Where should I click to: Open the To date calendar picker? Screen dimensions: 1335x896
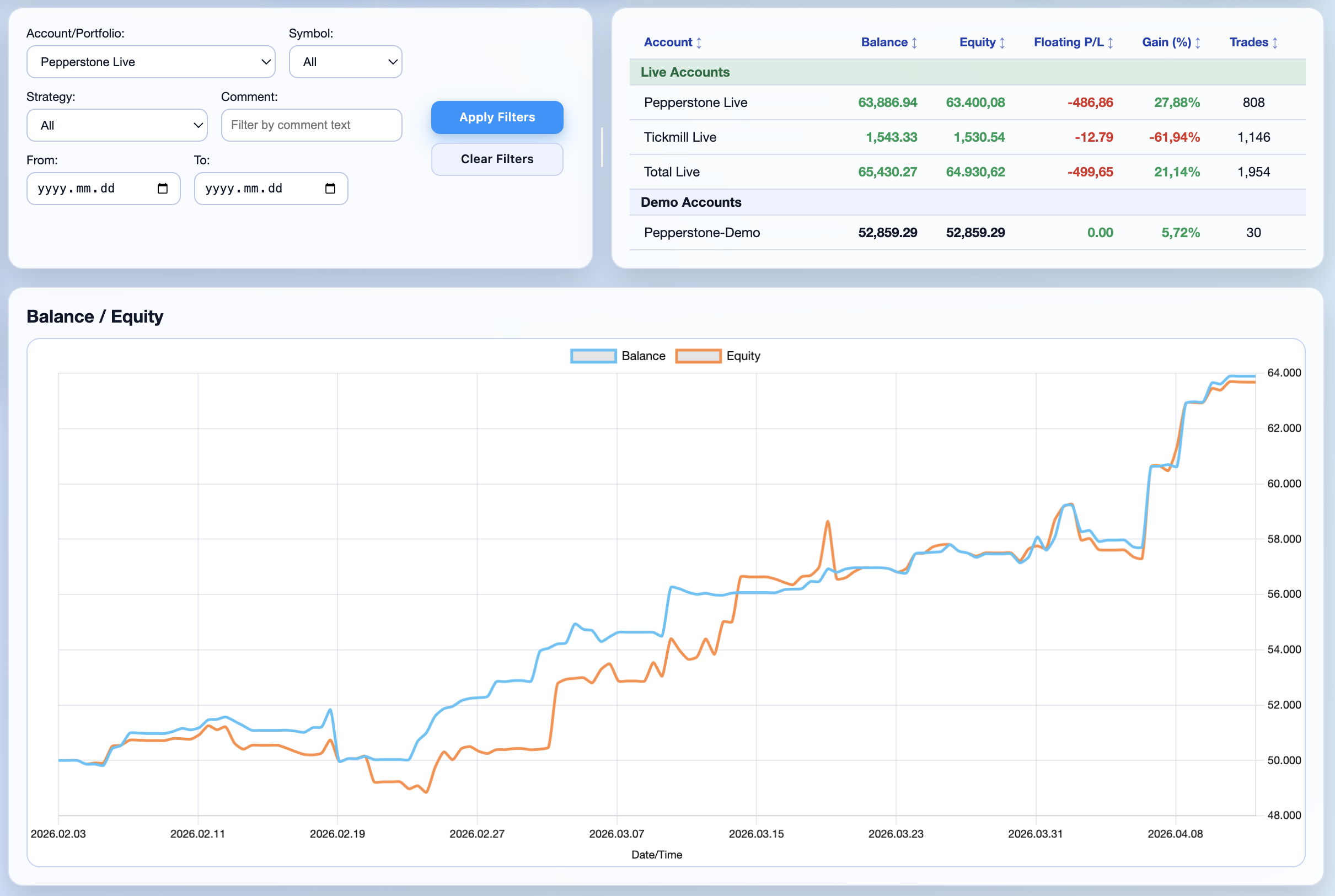click(330, 188)
